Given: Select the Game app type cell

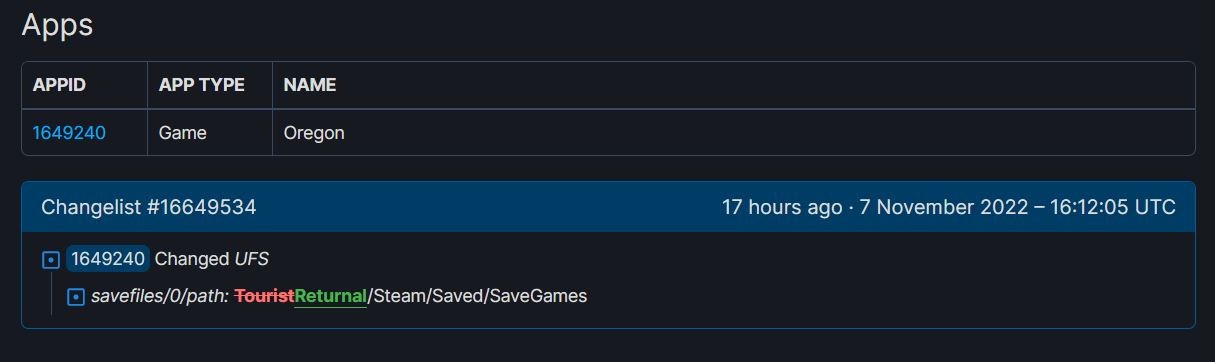Looking at the screenshot, I should 183,133.
